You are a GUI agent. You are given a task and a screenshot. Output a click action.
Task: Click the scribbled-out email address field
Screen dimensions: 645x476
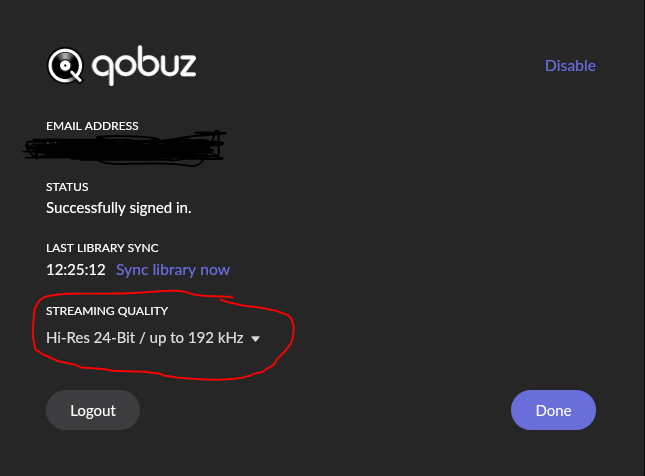click(125, 148)
